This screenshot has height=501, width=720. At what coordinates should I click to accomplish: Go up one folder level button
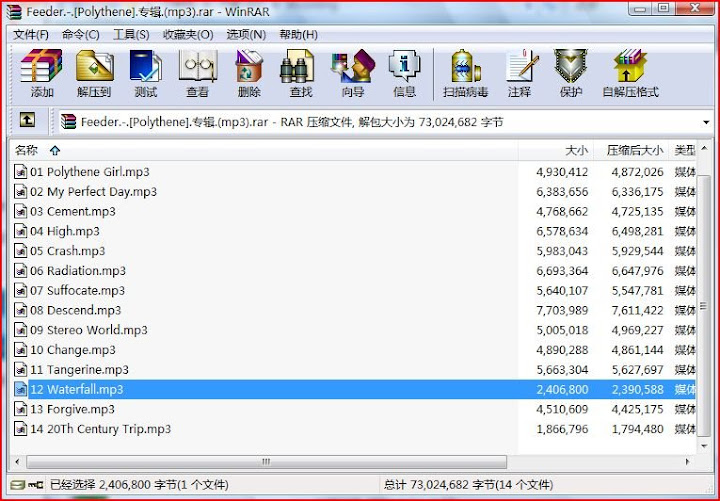click(27, 121)
